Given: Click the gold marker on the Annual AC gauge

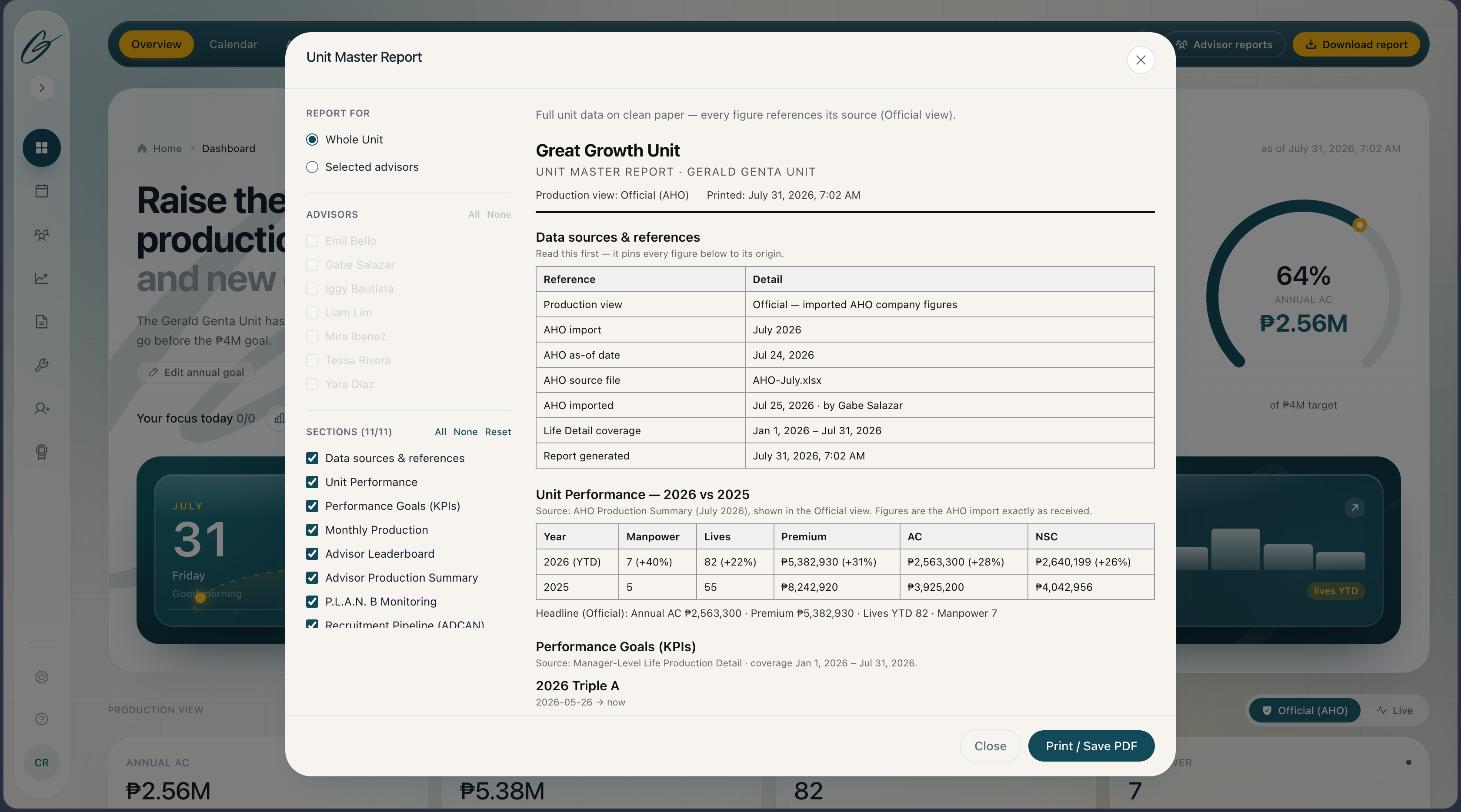Looking at the screenshot, I should tap(1360, 225).
